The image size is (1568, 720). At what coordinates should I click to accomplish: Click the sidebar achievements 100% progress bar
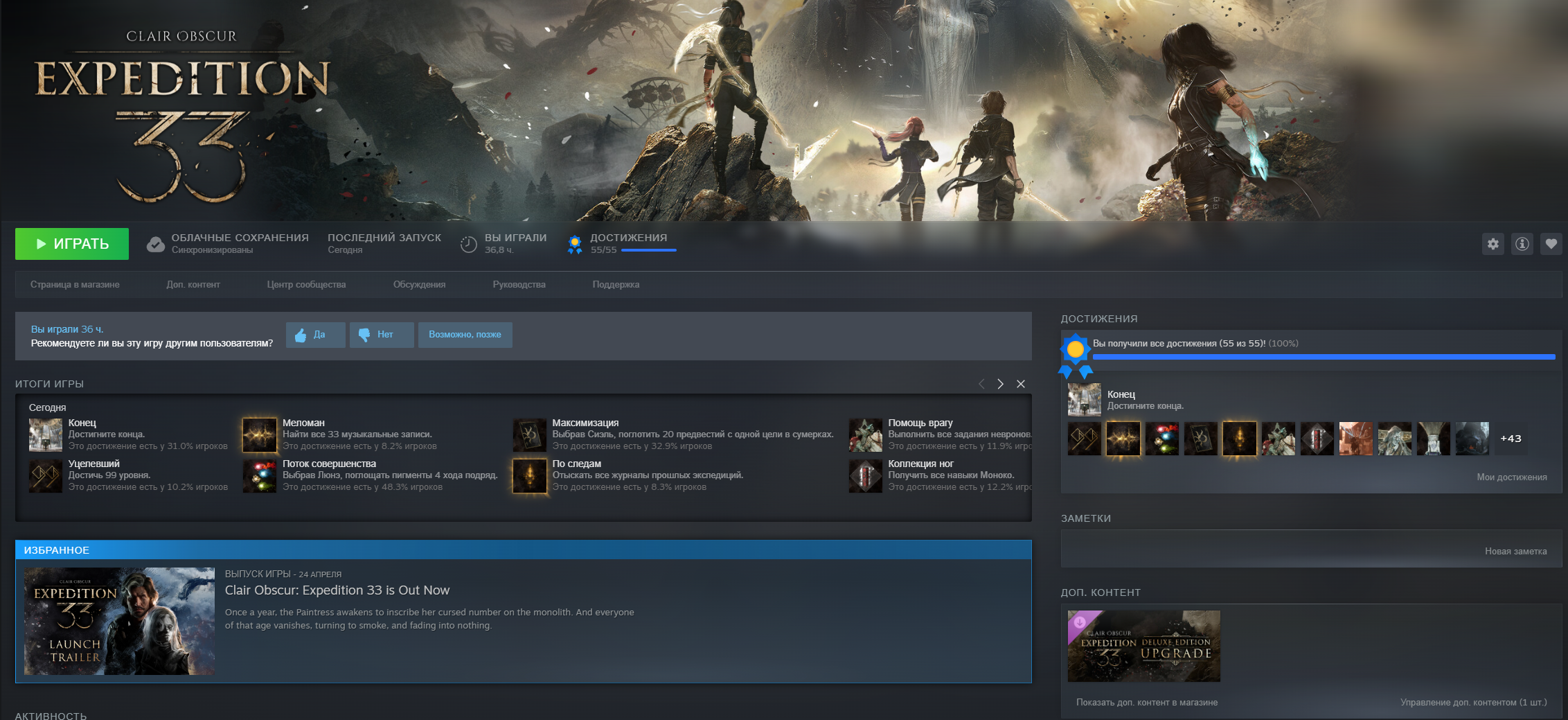pyautogui.click(x=1324, y=357)
